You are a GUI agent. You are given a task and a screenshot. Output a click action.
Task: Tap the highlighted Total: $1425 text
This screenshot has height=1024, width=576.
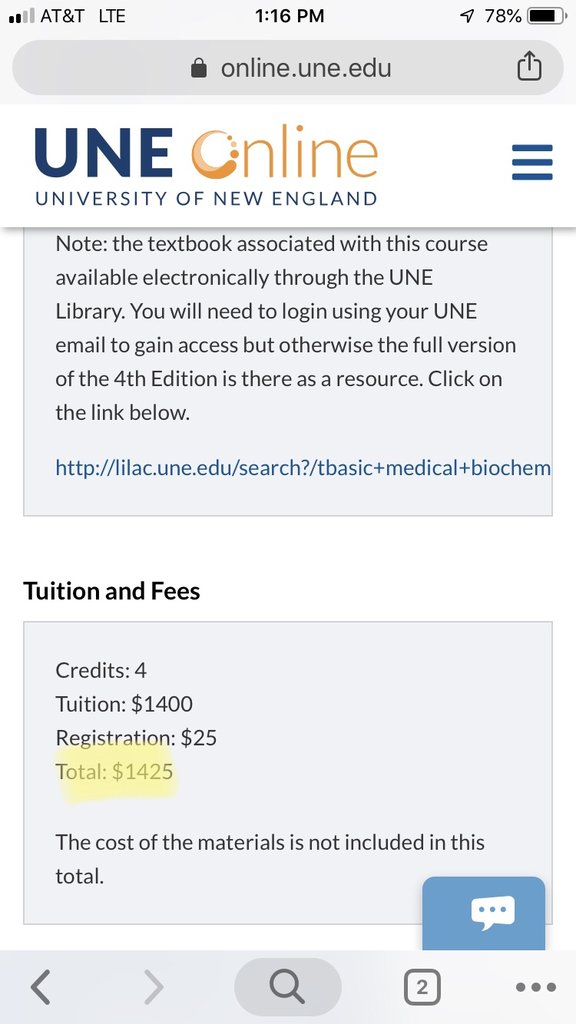tap(114, 772)
